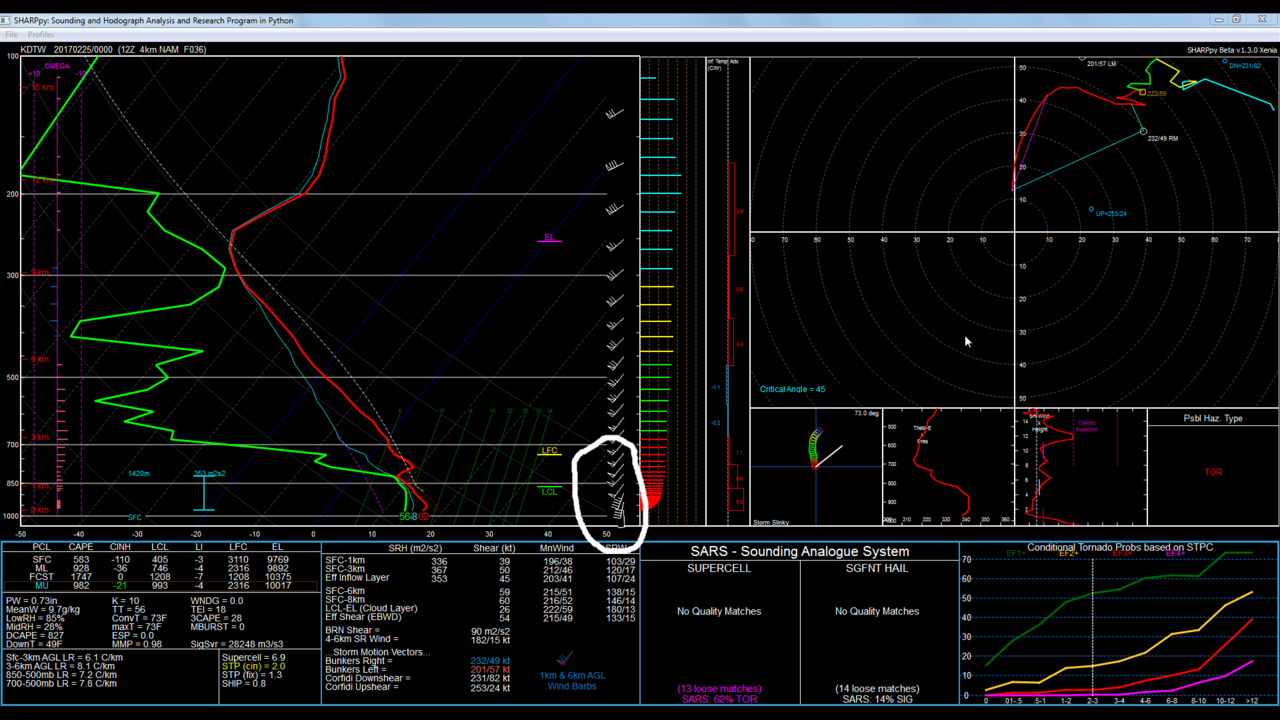Click the Bunkers right mover marker on hodograph
This screenshot has width=1280, height=720.
1143,131
